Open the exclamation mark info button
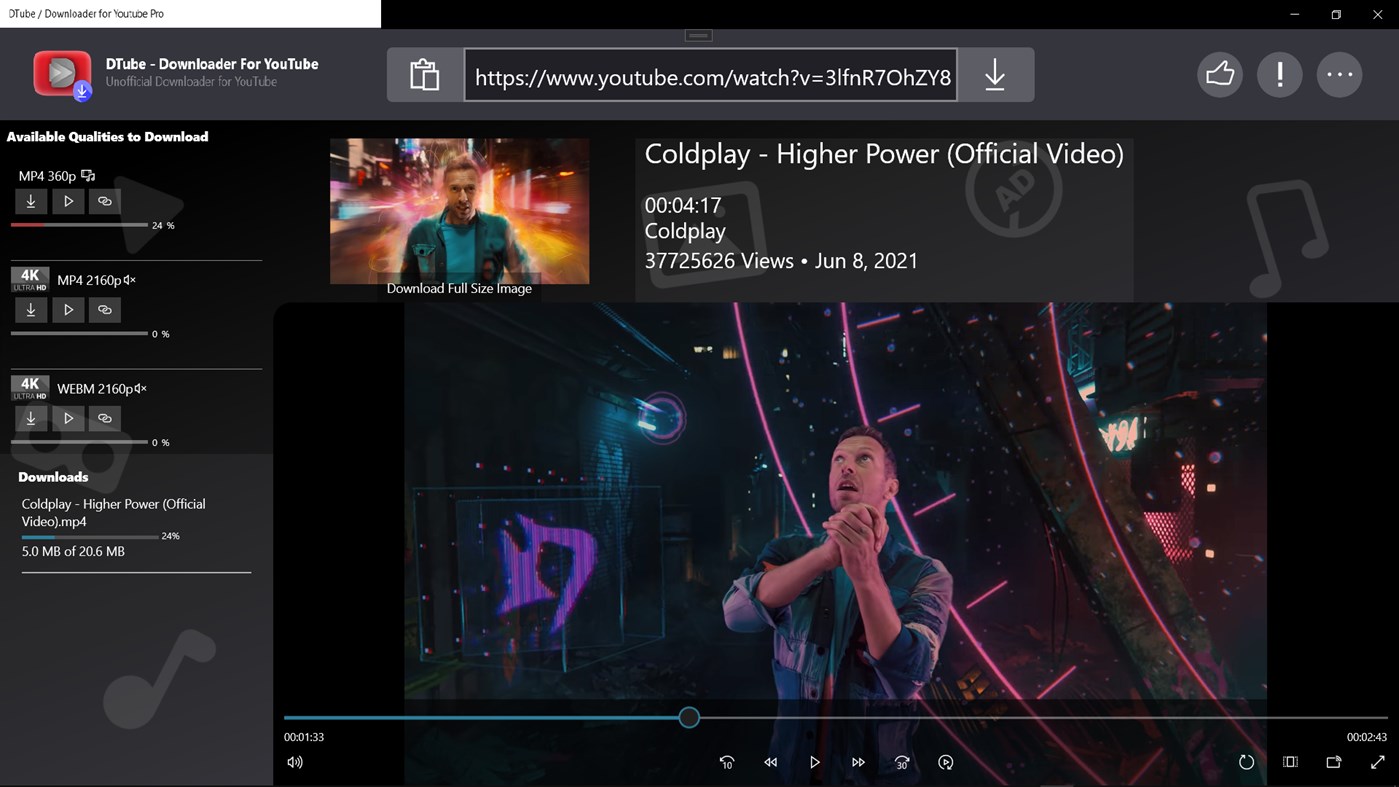The height and width of the screenshot is (787, 1399). point(1280,74)
